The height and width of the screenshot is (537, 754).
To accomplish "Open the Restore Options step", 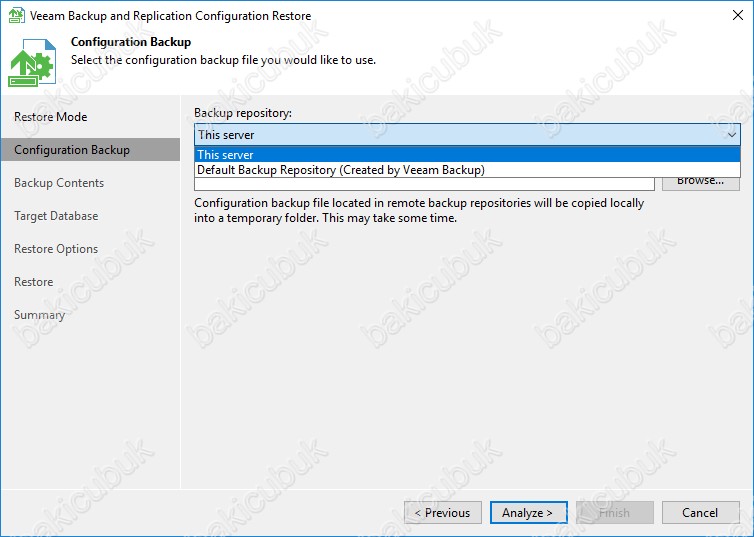I will coord(56,249).
